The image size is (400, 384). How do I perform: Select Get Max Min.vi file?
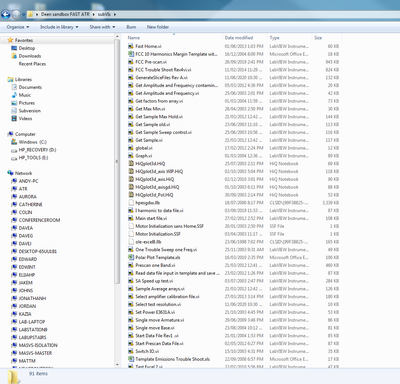[x=150, y=109]
